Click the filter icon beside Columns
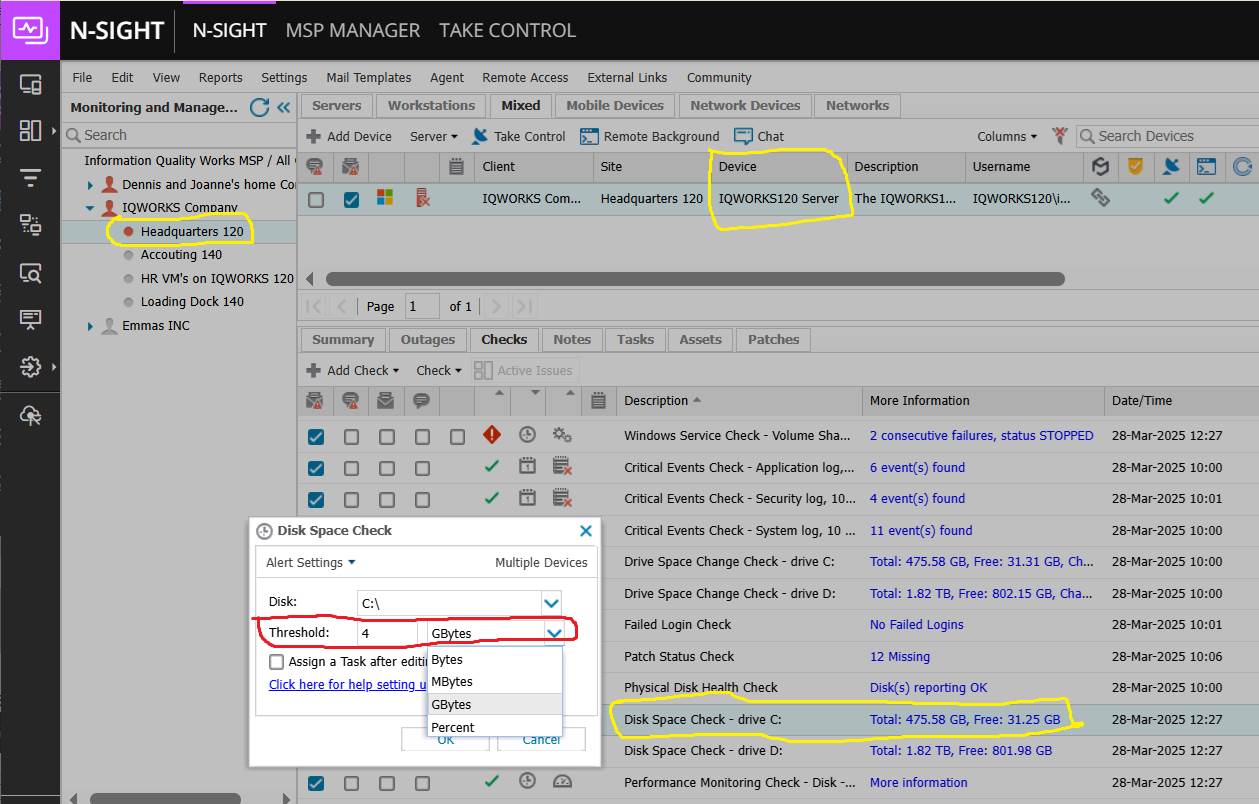Viewport: 1259px width, 804px height. 1060,136
